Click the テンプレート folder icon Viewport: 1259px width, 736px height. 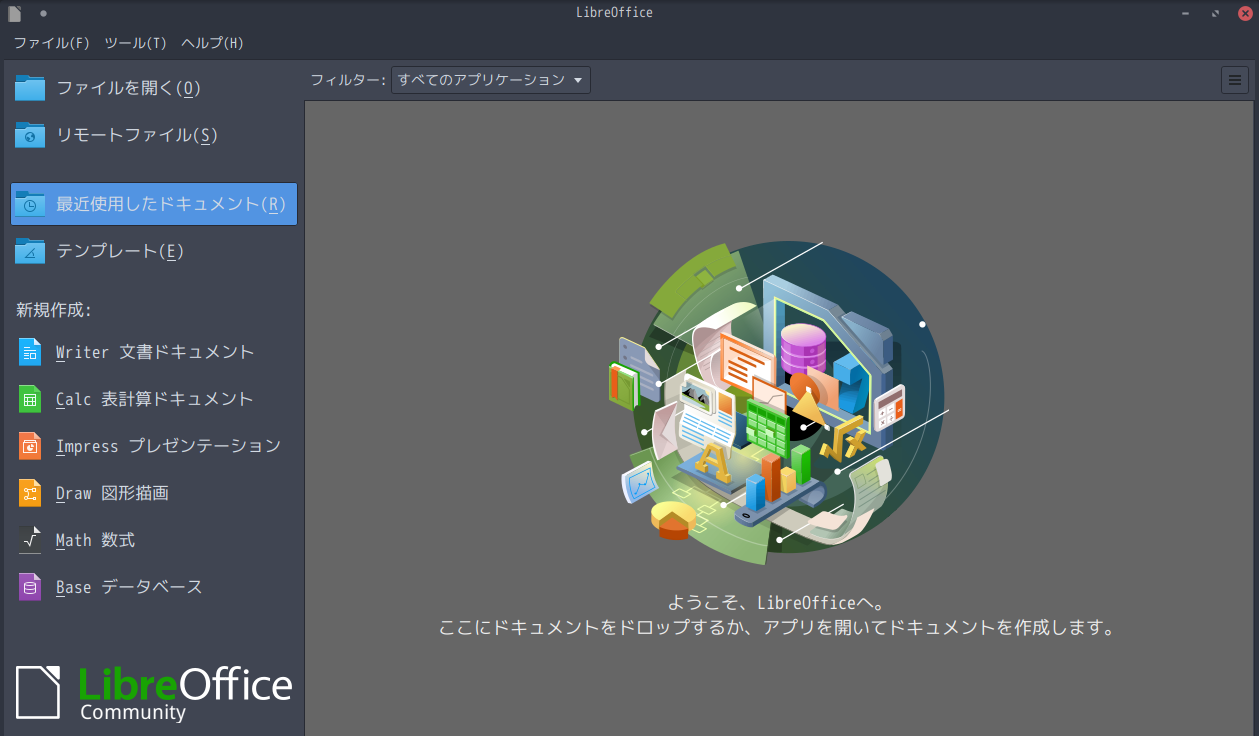click(x=30, y=251)
